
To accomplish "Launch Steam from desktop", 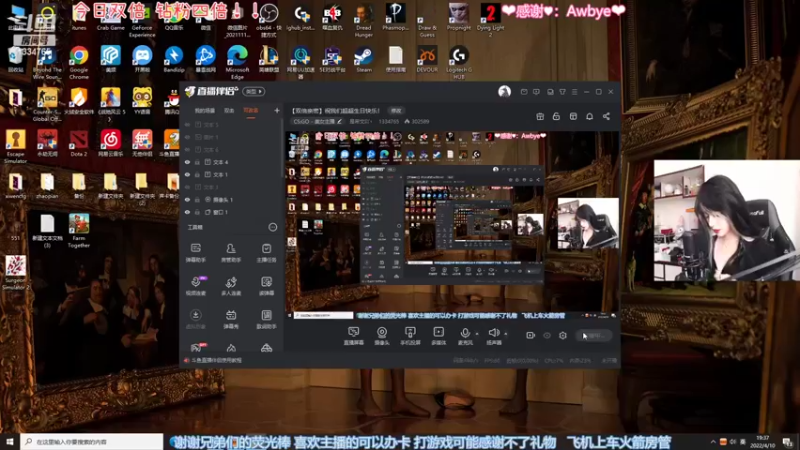I will click(x=364, y=60).
